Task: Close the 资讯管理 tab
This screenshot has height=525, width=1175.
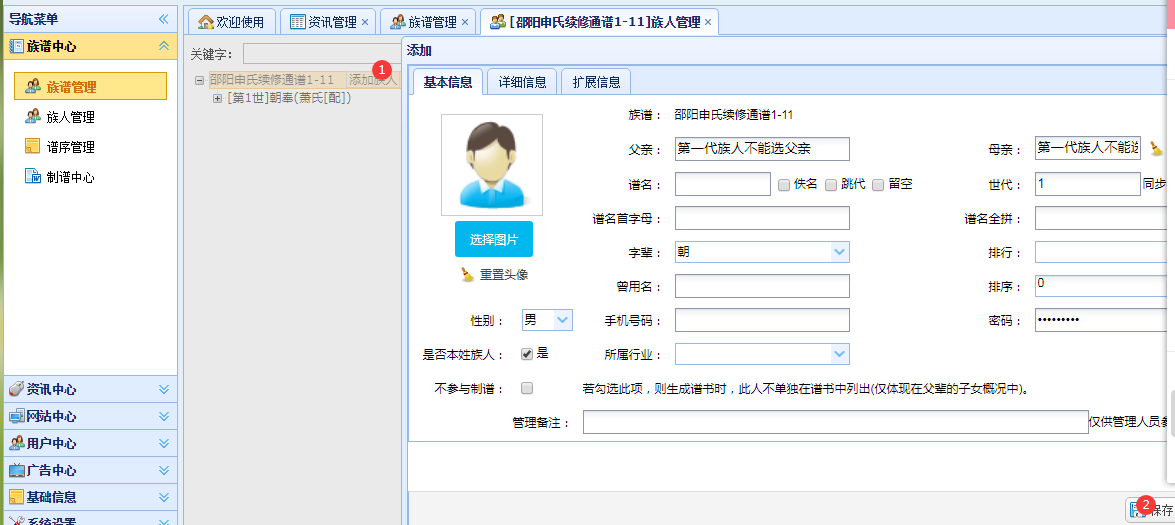Action: pyautogui.click(x=365, y=22)
